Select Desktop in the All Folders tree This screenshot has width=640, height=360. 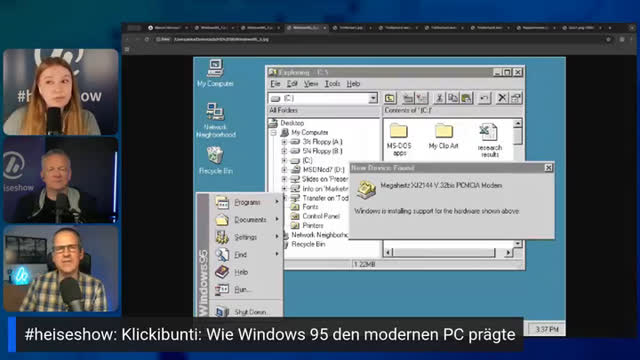[x=292, y=123]
